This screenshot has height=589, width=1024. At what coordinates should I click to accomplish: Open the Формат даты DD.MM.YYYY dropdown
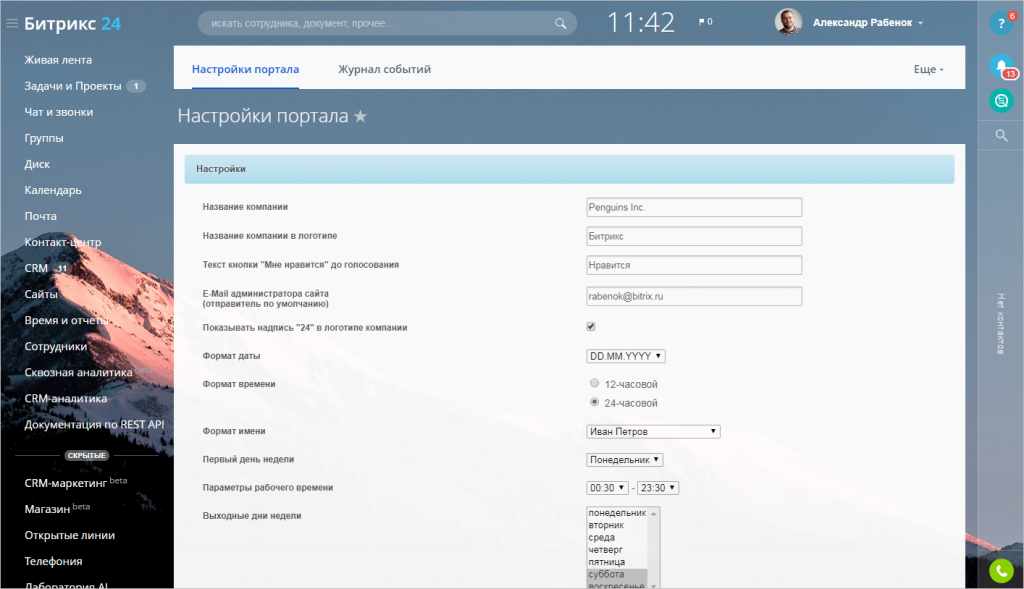click(626, 356)
